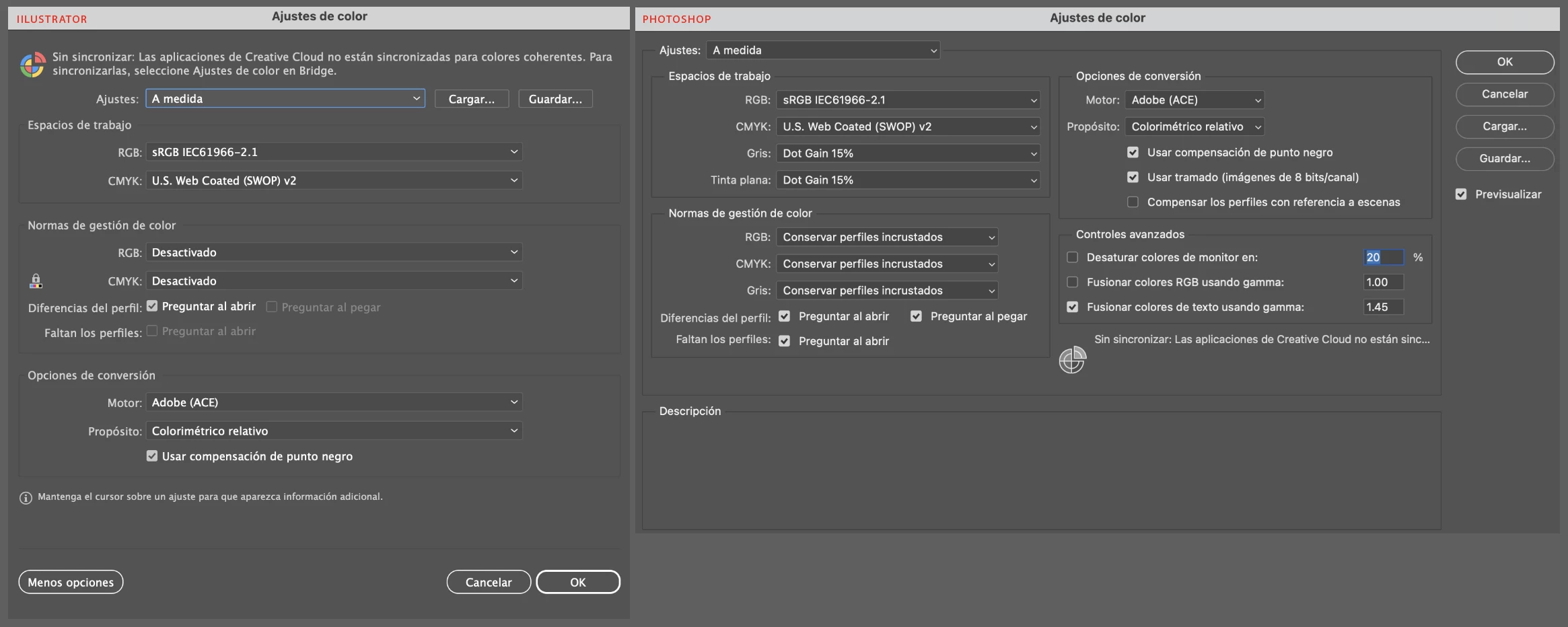The width and height of the screenshot is (1568, 627).
Task: Open Illustrator CMYK policy Desactivado dropdown
Action: pos(334,281)
